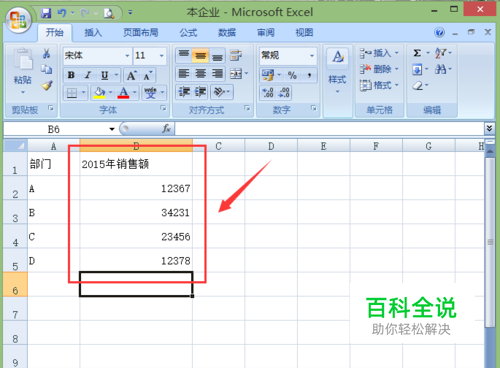Increase indent

pyautogui.click(x=200, y=92)
